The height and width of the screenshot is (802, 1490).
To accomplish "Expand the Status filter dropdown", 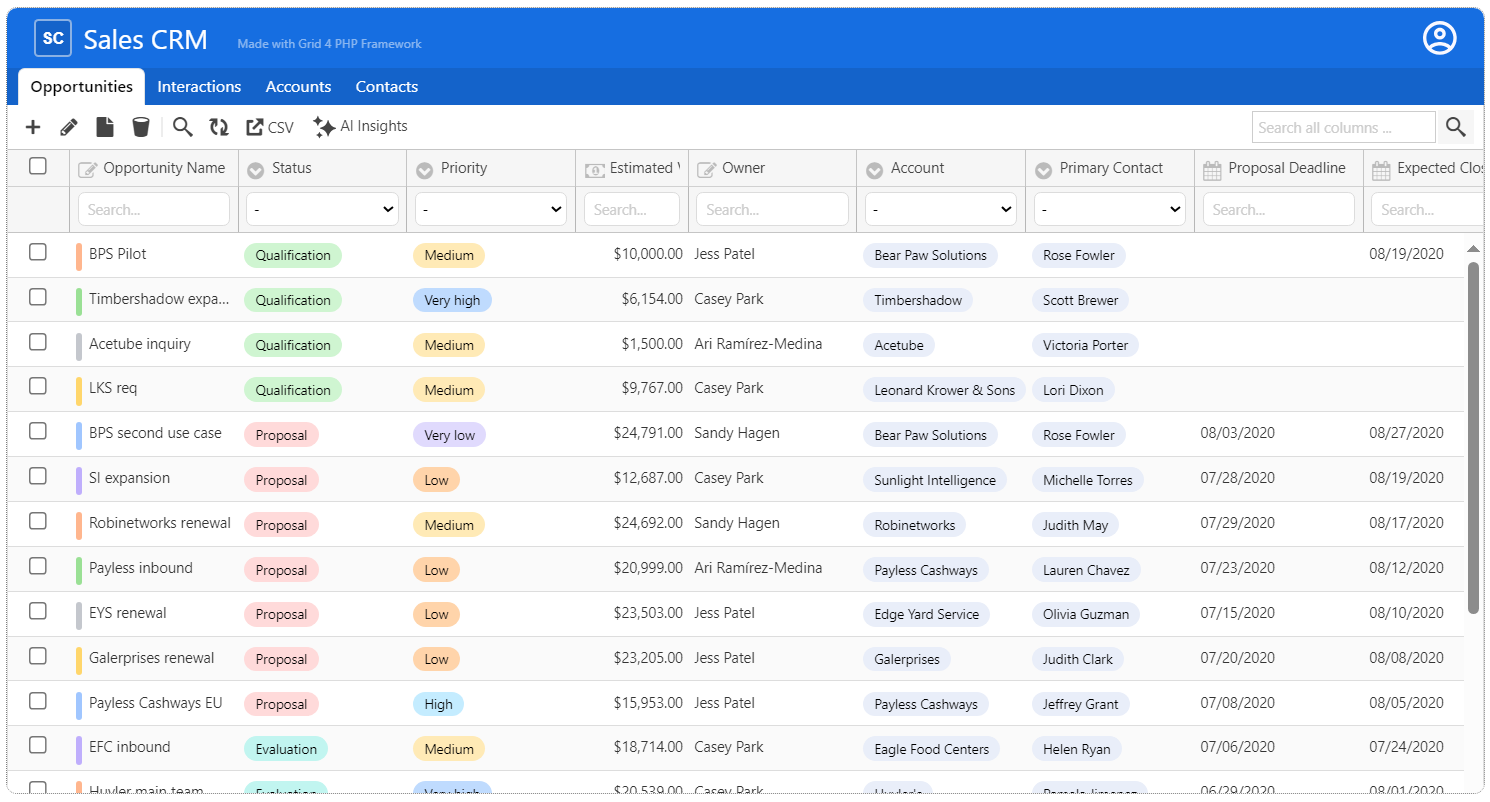I will click(322, 210).
